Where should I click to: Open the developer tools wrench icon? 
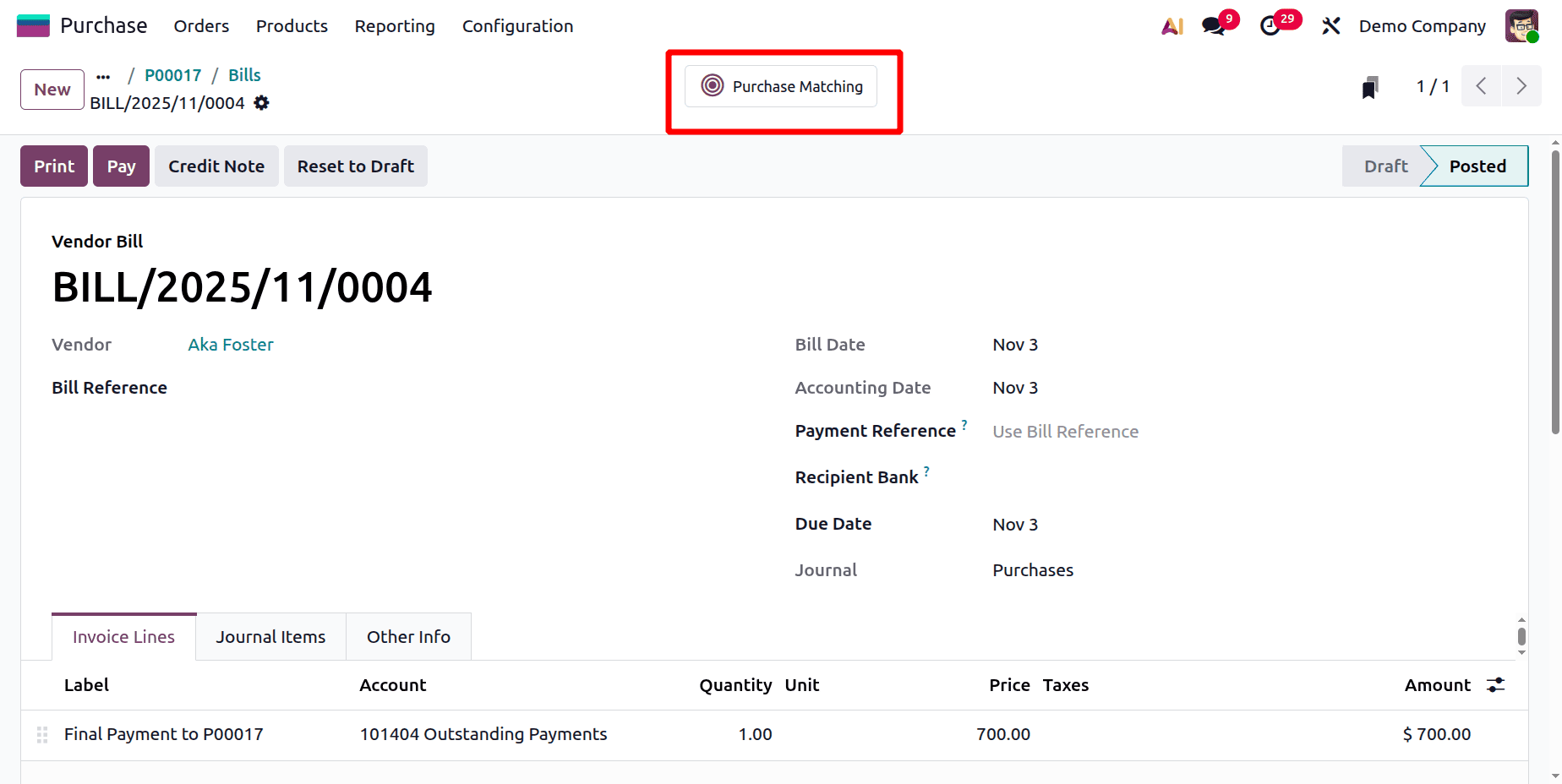pyautogui.click(x=1330, y=25)
